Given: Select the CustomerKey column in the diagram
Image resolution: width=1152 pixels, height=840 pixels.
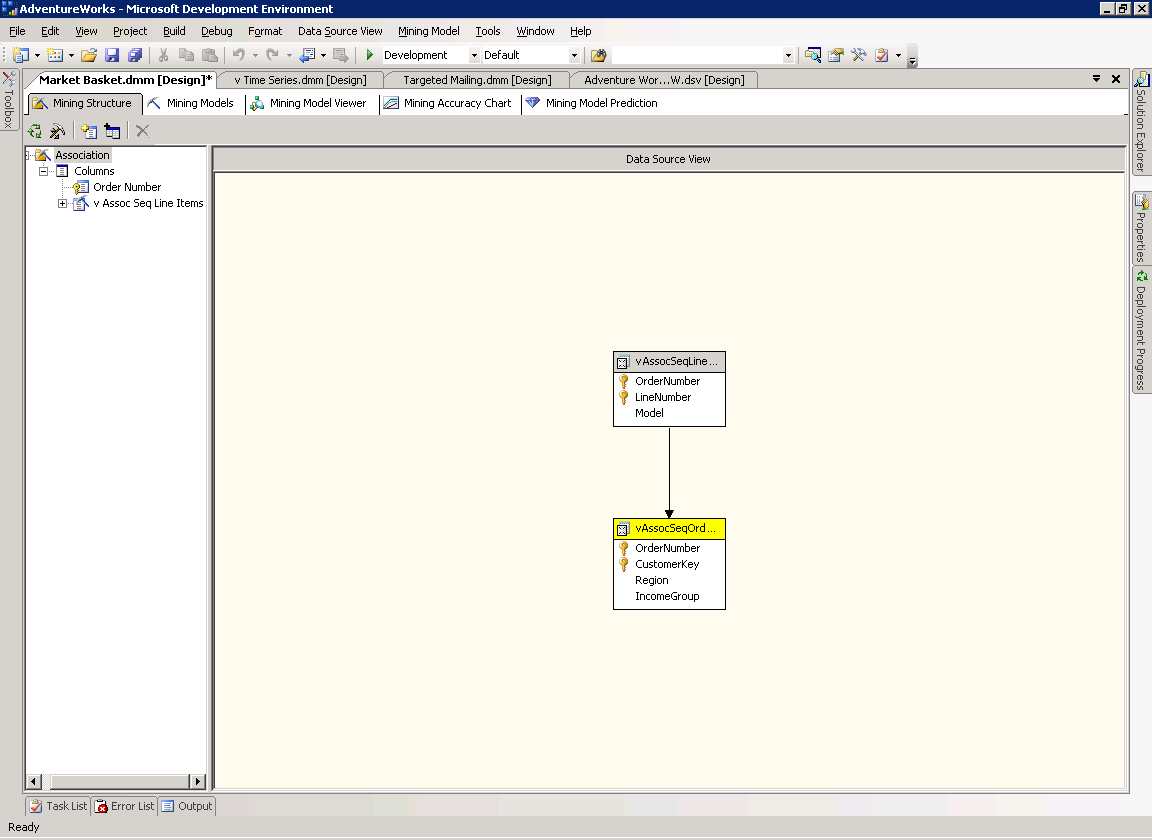Looking at the screenshot, I should click(x=667, y=564).
